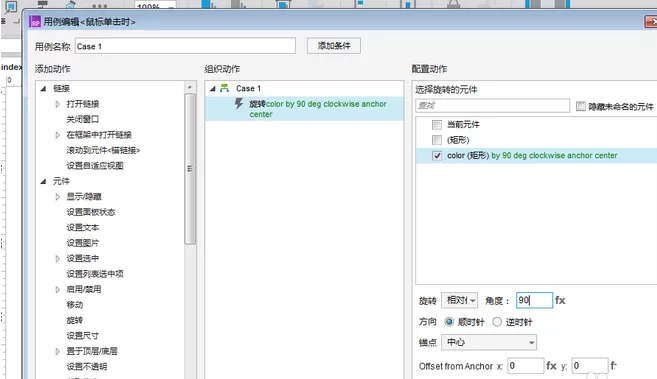Click the Offset x input field
The image size is (657, 379).
(525, 366)
